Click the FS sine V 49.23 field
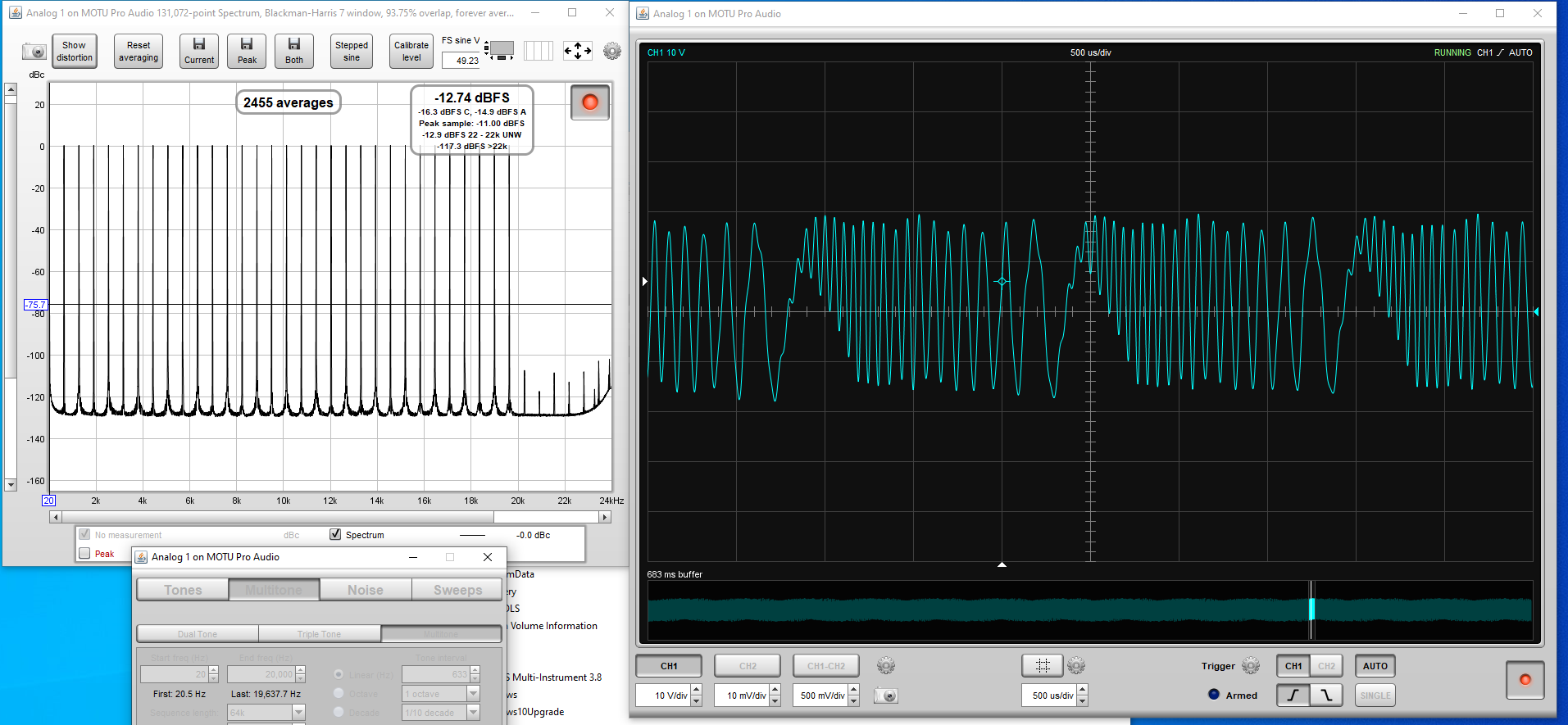This screenshot has height=725, width=1568. 461,60
